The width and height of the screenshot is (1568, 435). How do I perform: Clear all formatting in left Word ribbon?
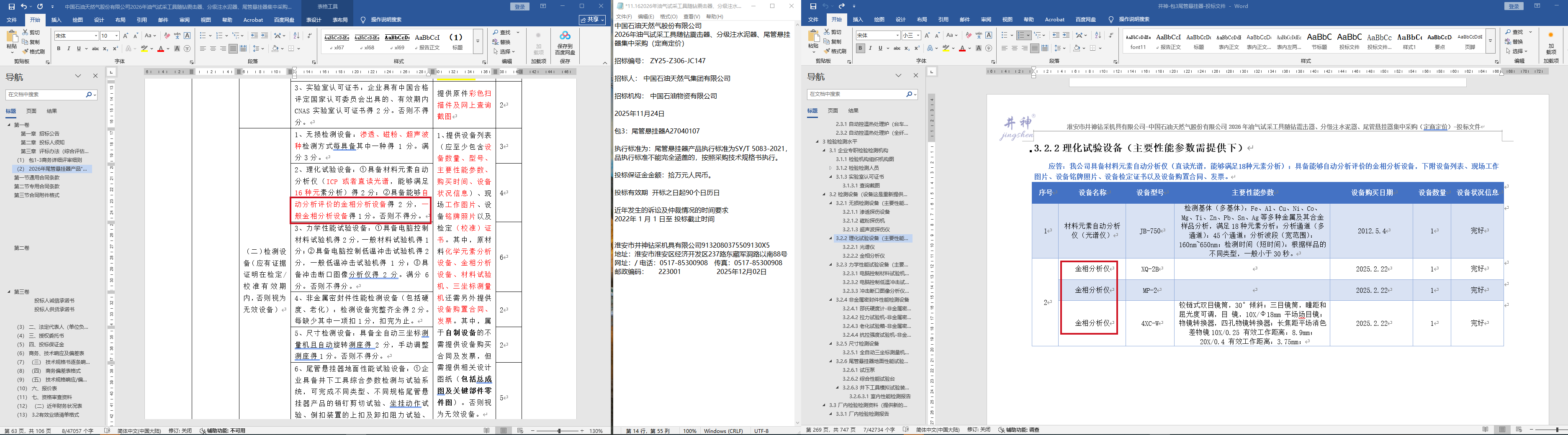click(x=167, y=36)
